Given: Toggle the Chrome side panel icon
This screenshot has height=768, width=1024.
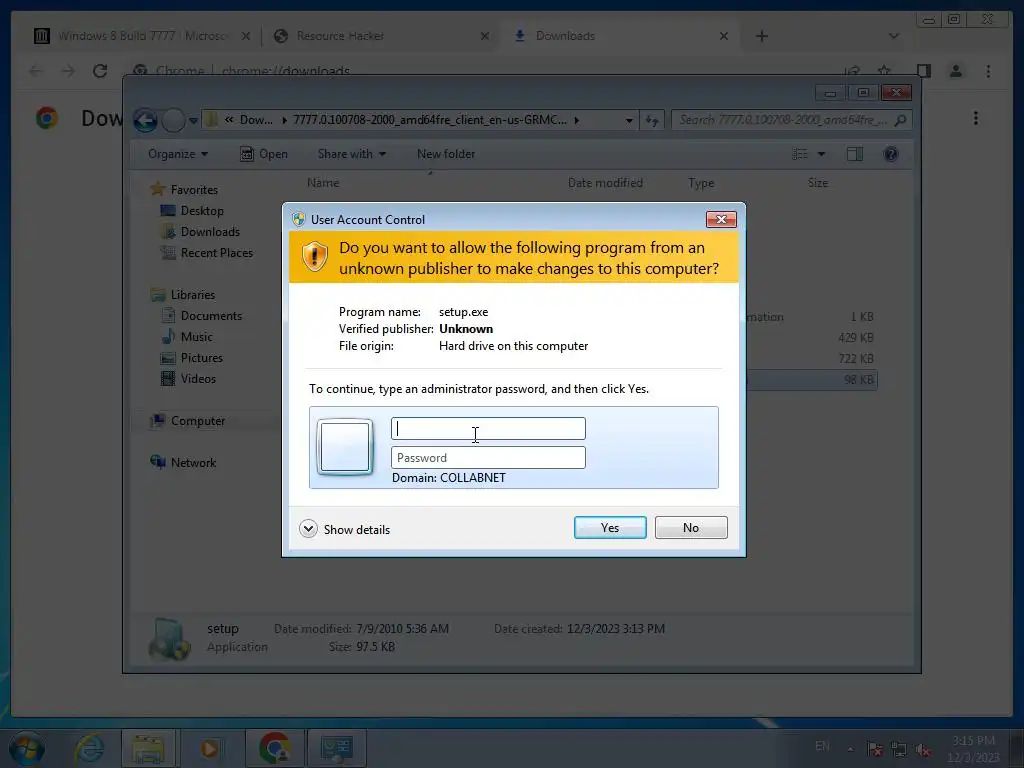Looking at the screenshot, I should 923,71.
